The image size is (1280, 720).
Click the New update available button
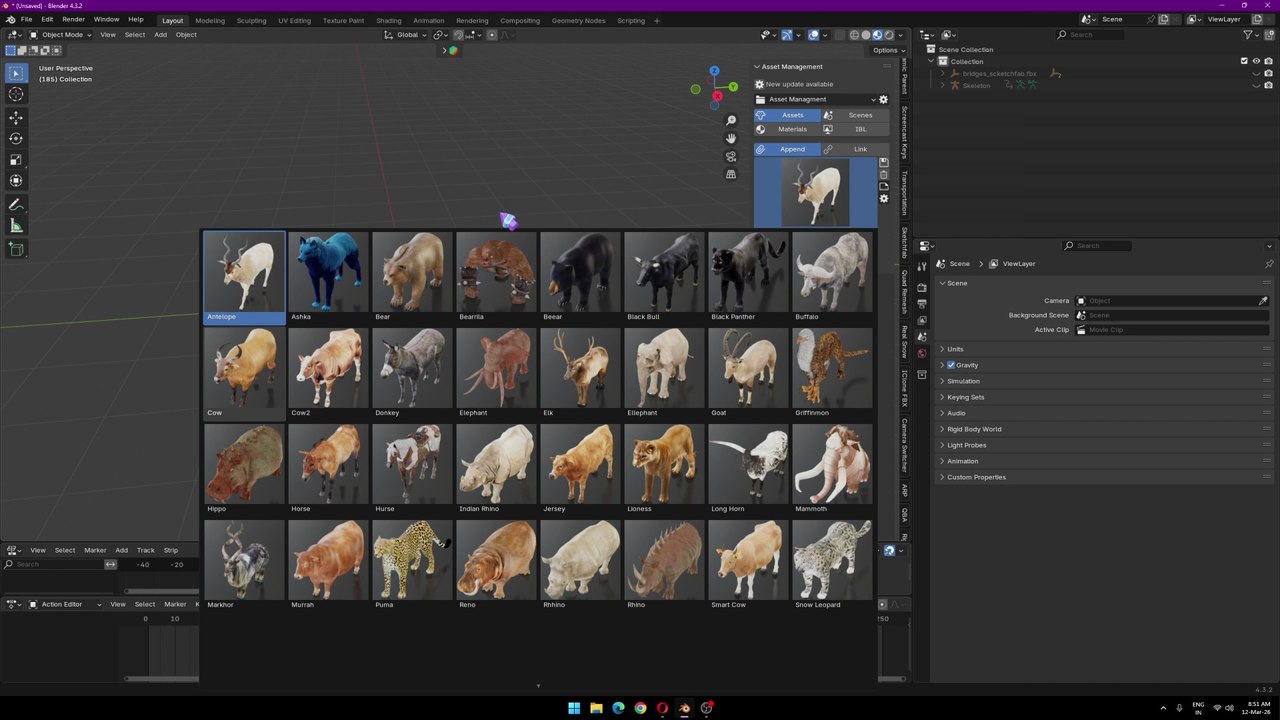[798, 84]
